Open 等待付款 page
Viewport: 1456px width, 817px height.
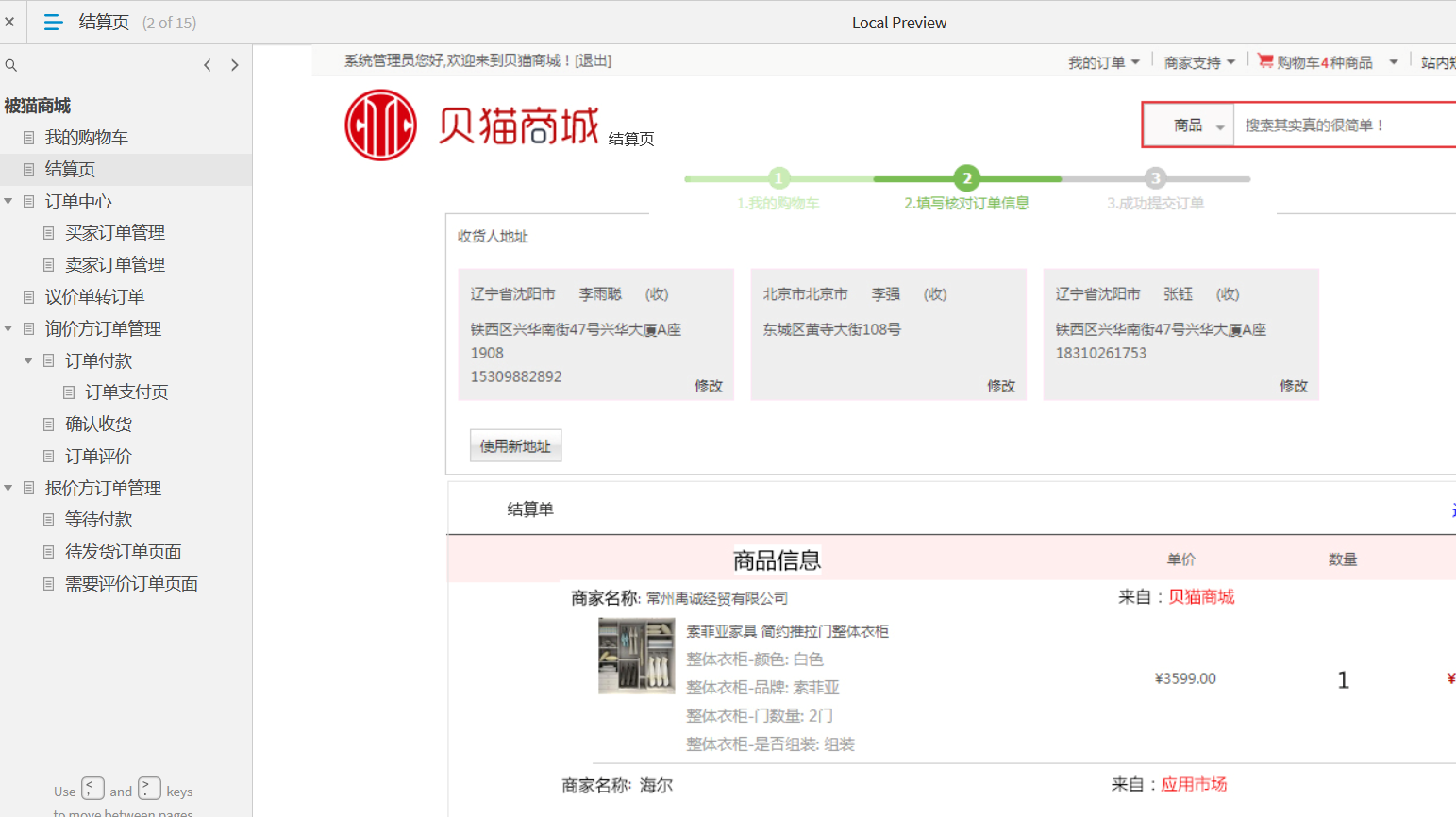tap(98, 520)
